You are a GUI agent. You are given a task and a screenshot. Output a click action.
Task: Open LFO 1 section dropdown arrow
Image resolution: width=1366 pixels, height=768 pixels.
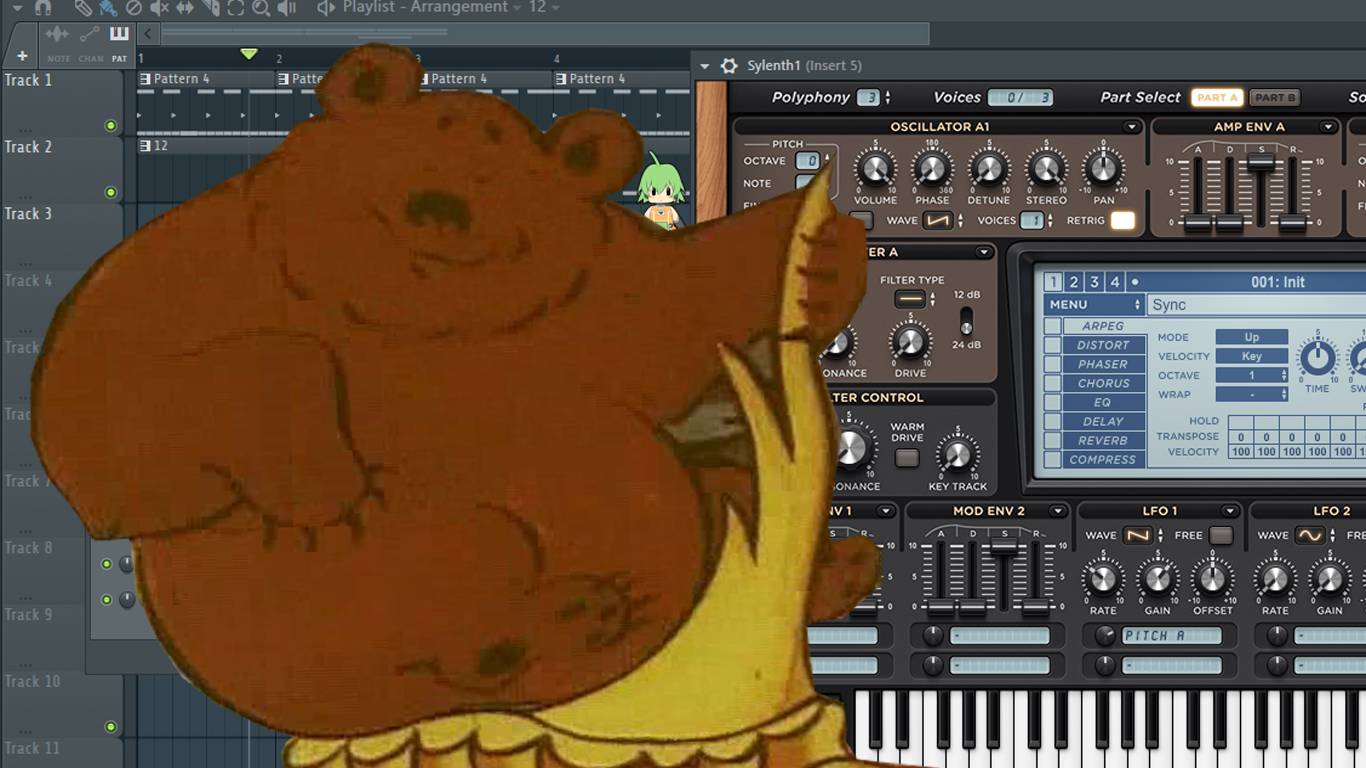(x=1230, y=511)
